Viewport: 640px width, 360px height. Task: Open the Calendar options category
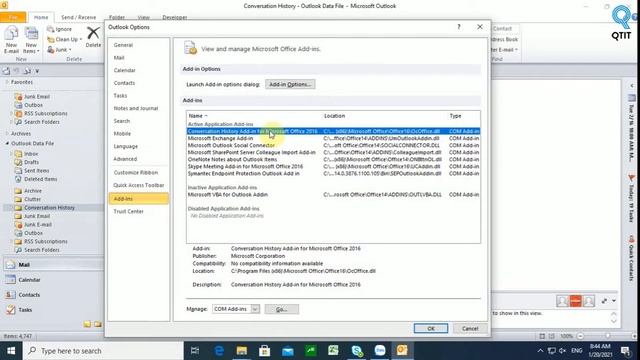124,70
